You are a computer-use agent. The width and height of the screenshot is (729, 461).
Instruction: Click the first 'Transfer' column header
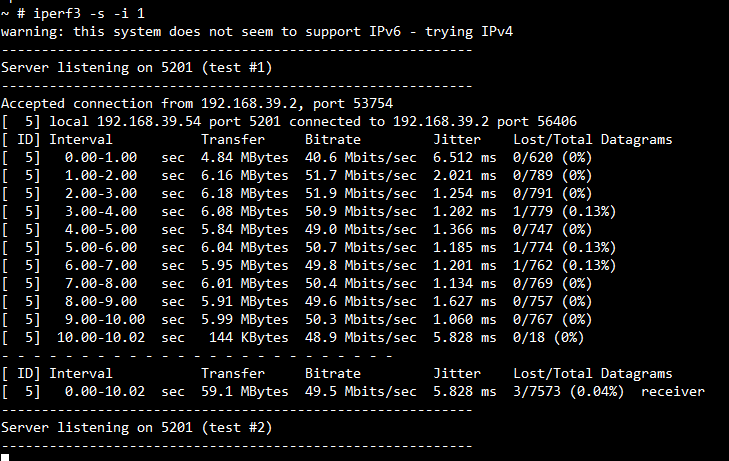coord(234,139)
